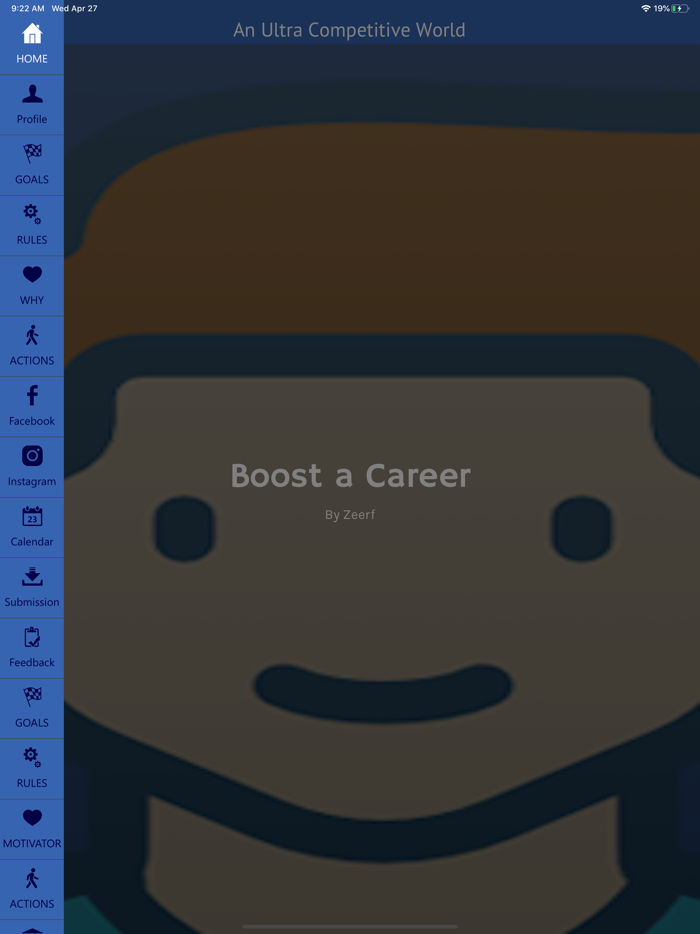Image resolution: width=700 pixels, height=934 pixels.
Task: Tap the MOTIVATOR heart icon
Action: pyautogui.click(x=32, y=818)
